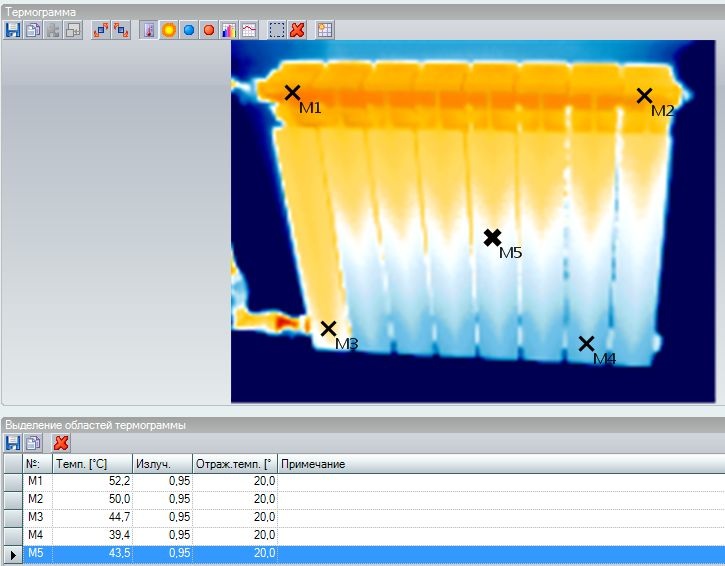Click the red X delete icon in the top toolbar
725x566 pixels.
[297, 30]
